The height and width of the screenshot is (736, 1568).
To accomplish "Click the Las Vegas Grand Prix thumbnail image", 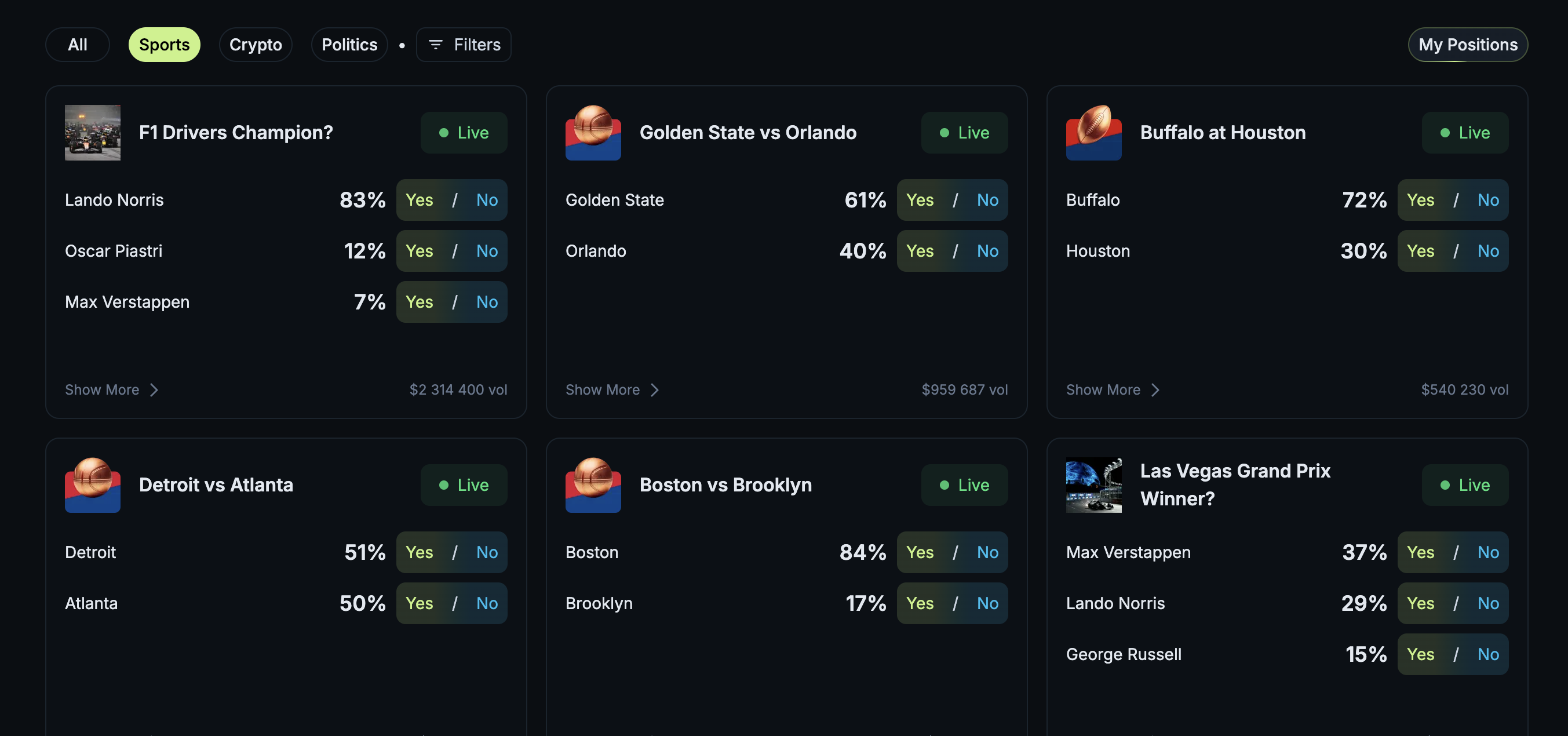I will click(1093, 485).
